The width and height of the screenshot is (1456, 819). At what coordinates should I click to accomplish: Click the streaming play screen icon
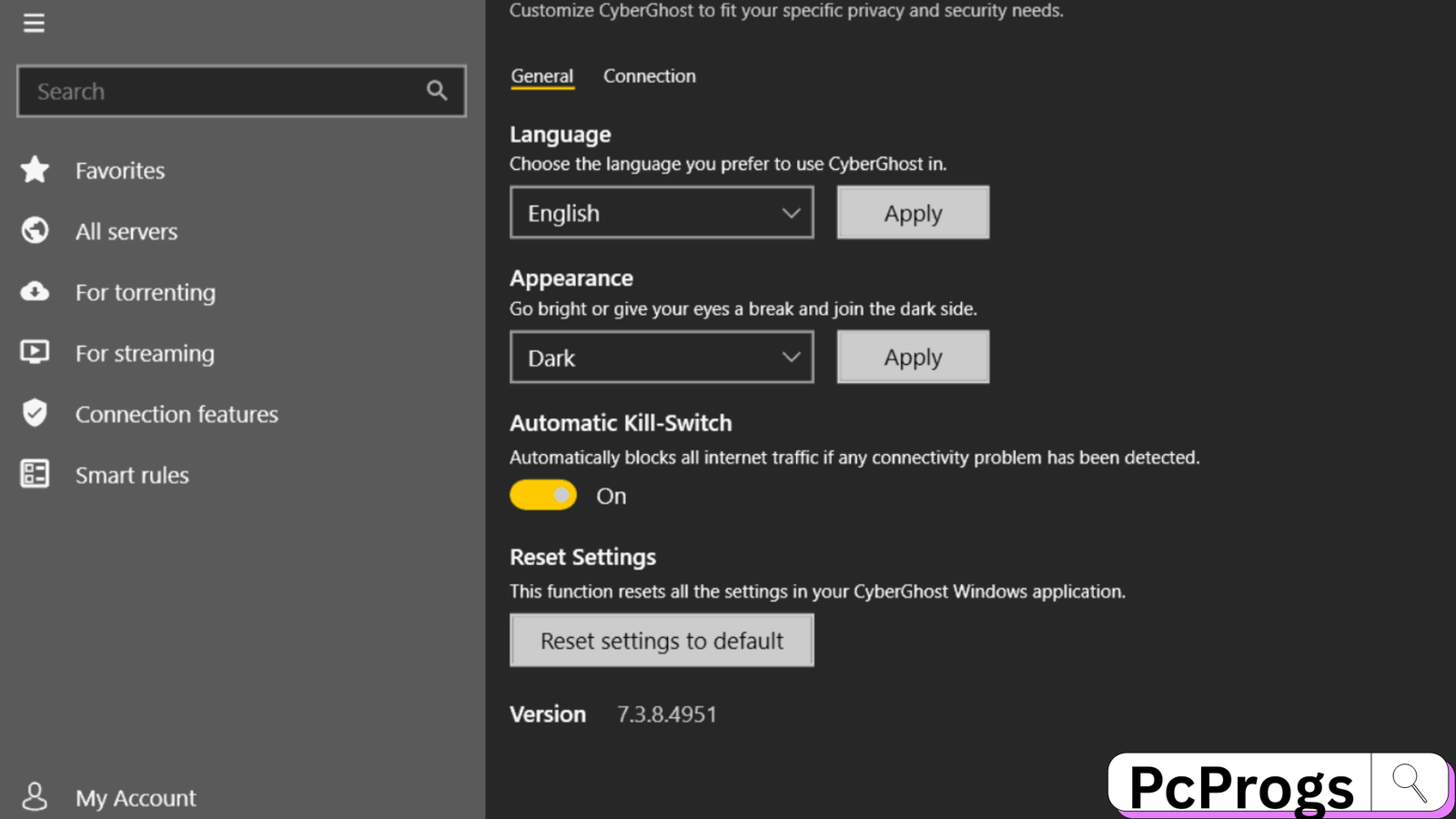click(35, 352)
